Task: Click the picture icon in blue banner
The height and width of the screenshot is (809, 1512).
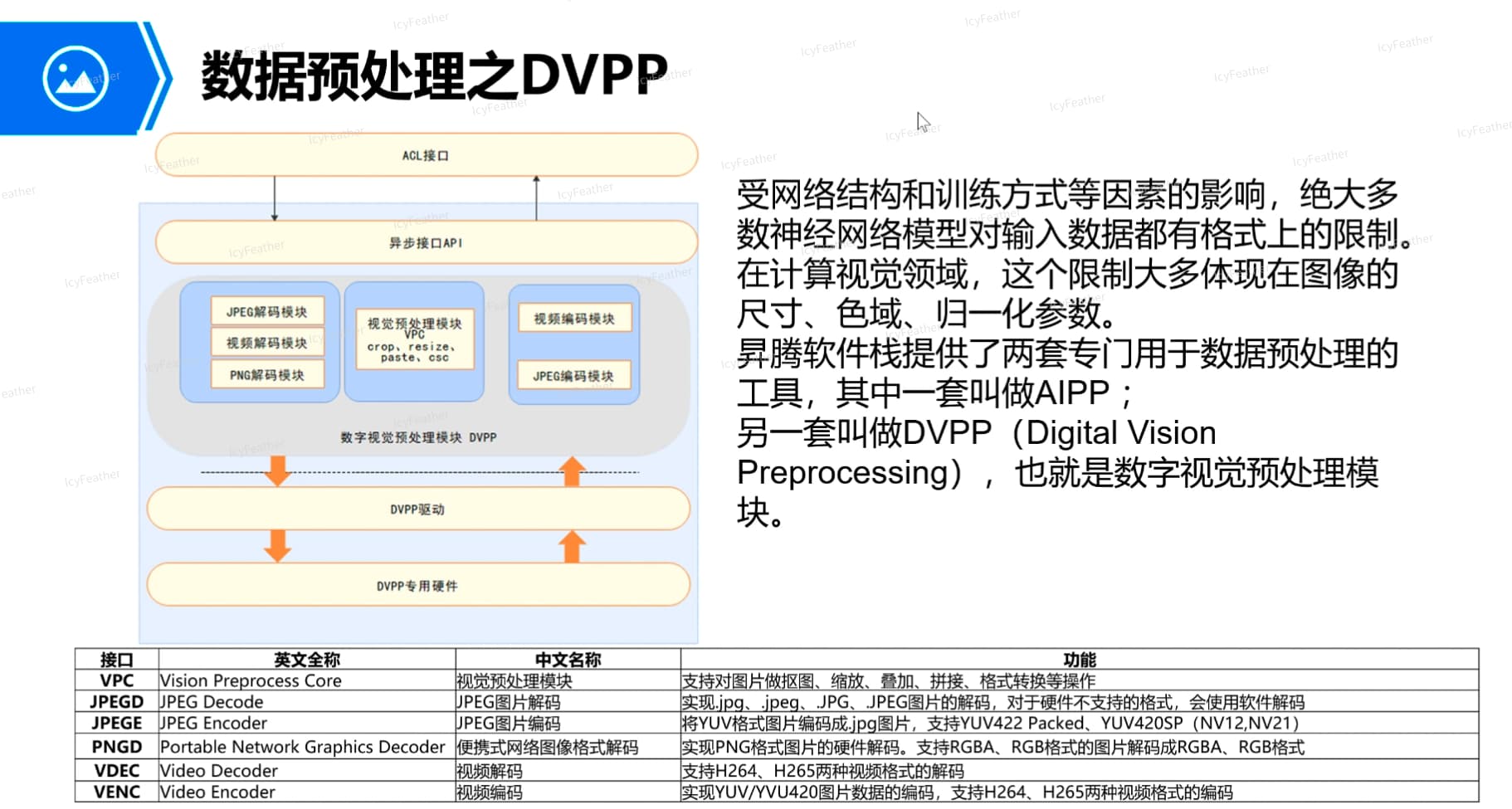Action: [76, 79]
